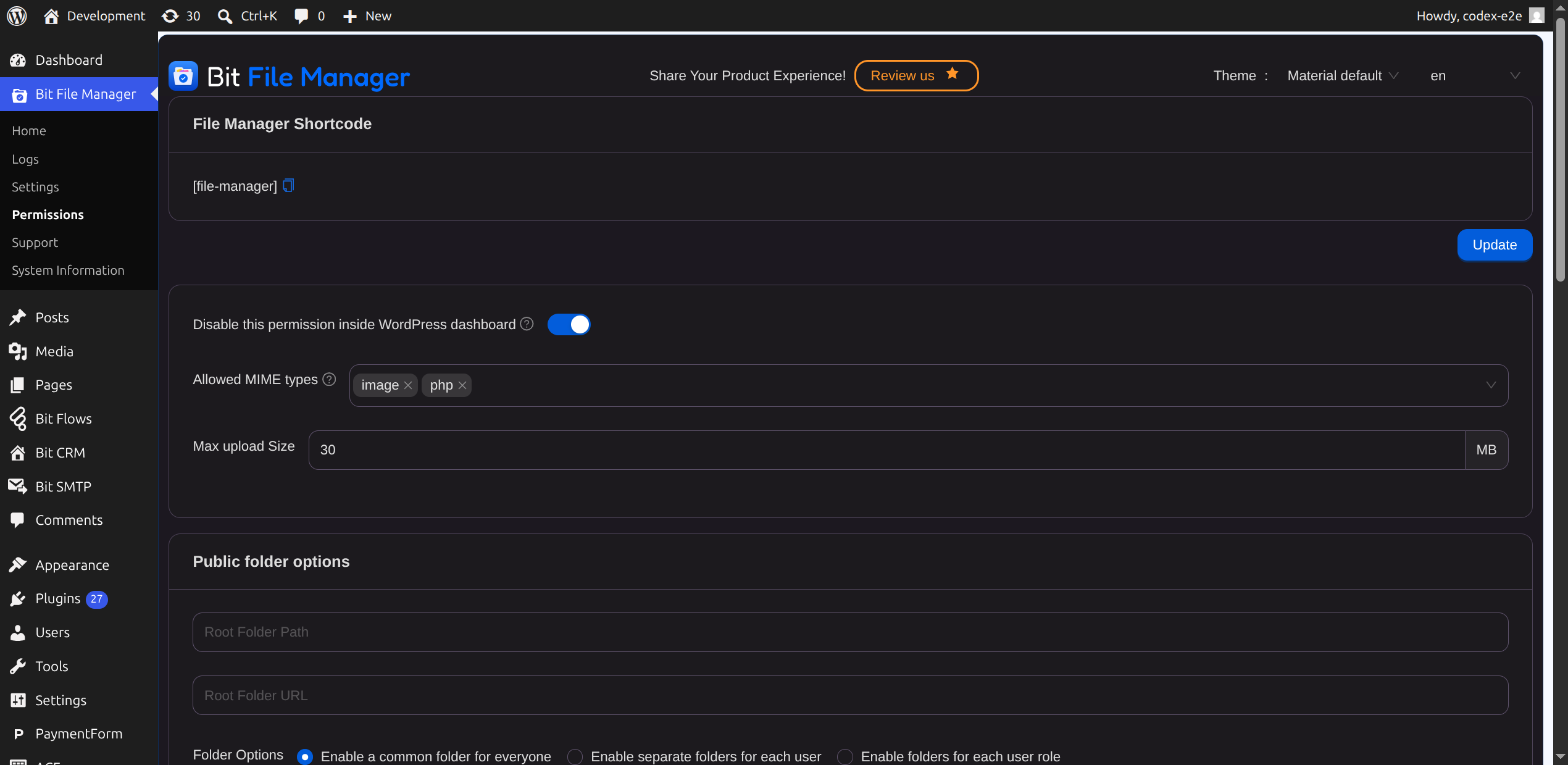
Task: Open System Information submenu item
Action: click(x=68, y=270)
